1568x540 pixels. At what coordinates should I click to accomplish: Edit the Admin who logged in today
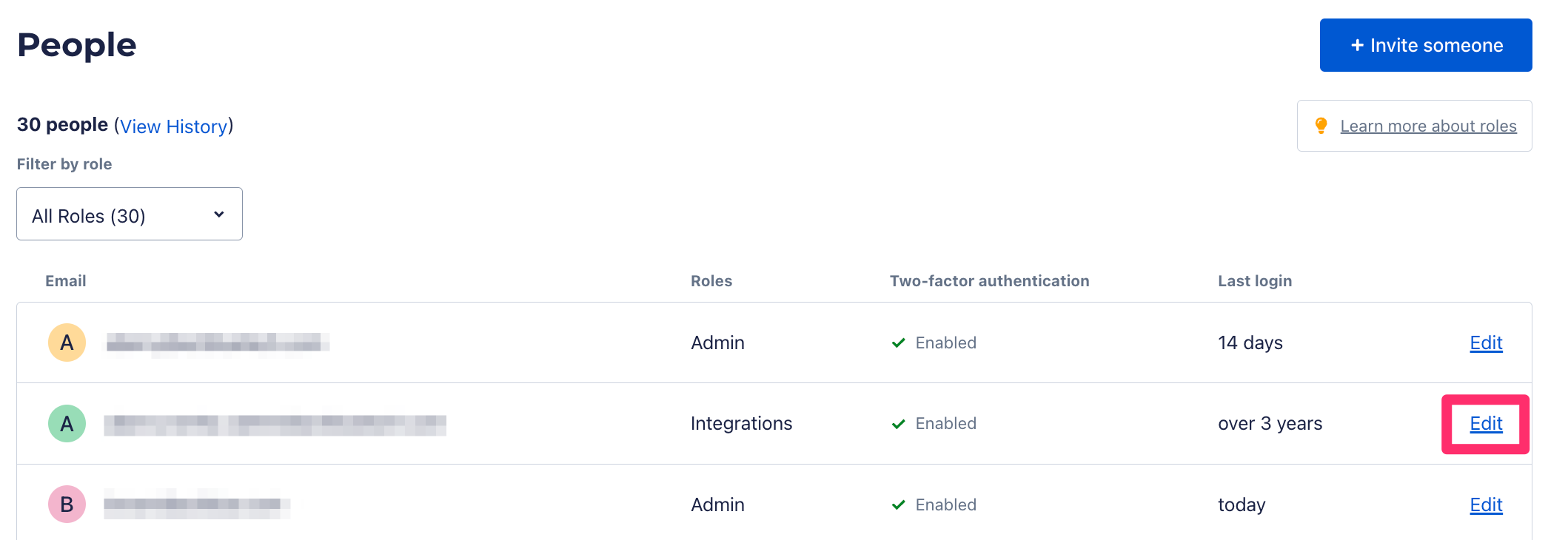pos(1486,504)
